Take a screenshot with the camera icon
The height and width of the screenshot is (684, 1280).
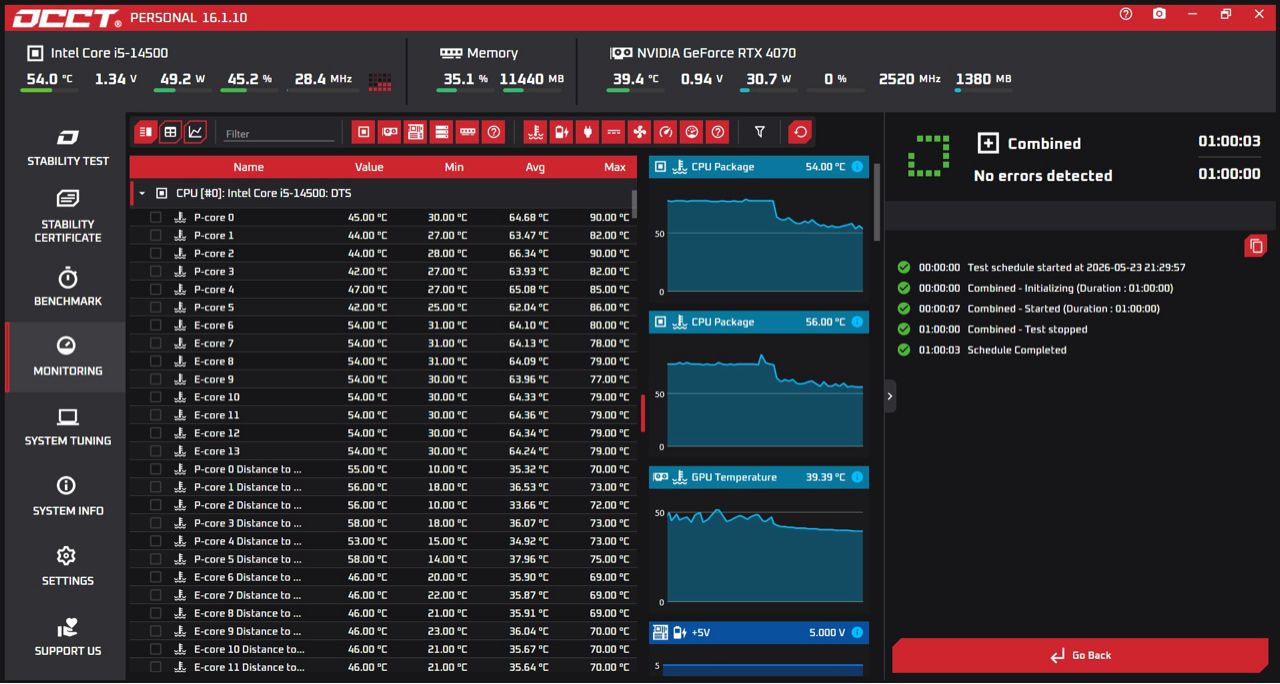[1159, 14]
